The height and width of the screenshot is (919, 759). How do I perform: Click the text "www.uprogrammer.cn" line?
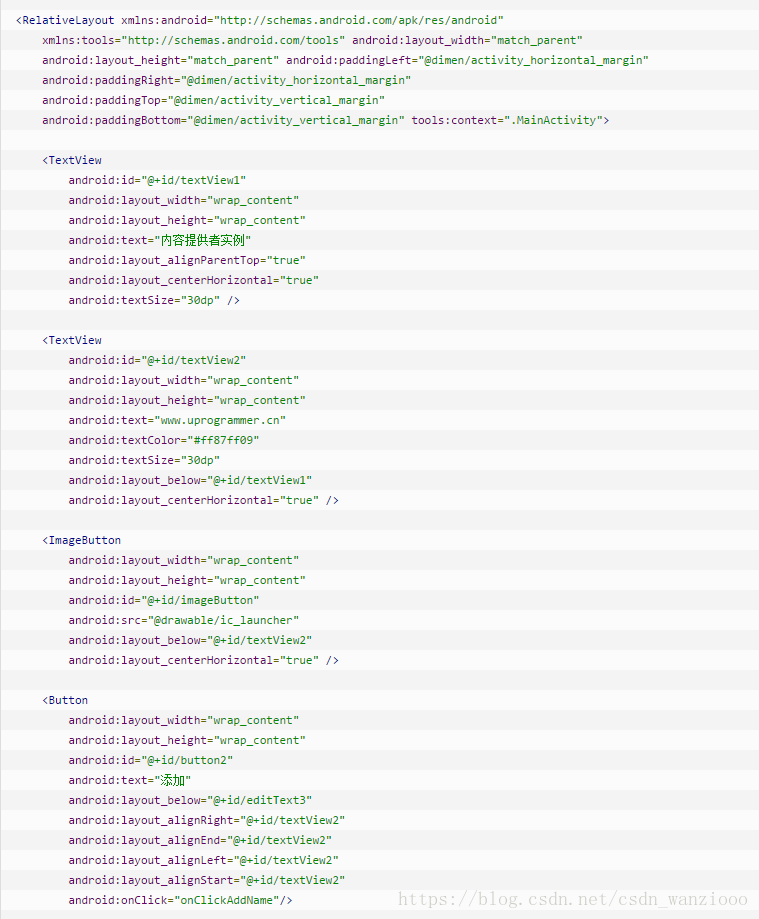(177, 420)
